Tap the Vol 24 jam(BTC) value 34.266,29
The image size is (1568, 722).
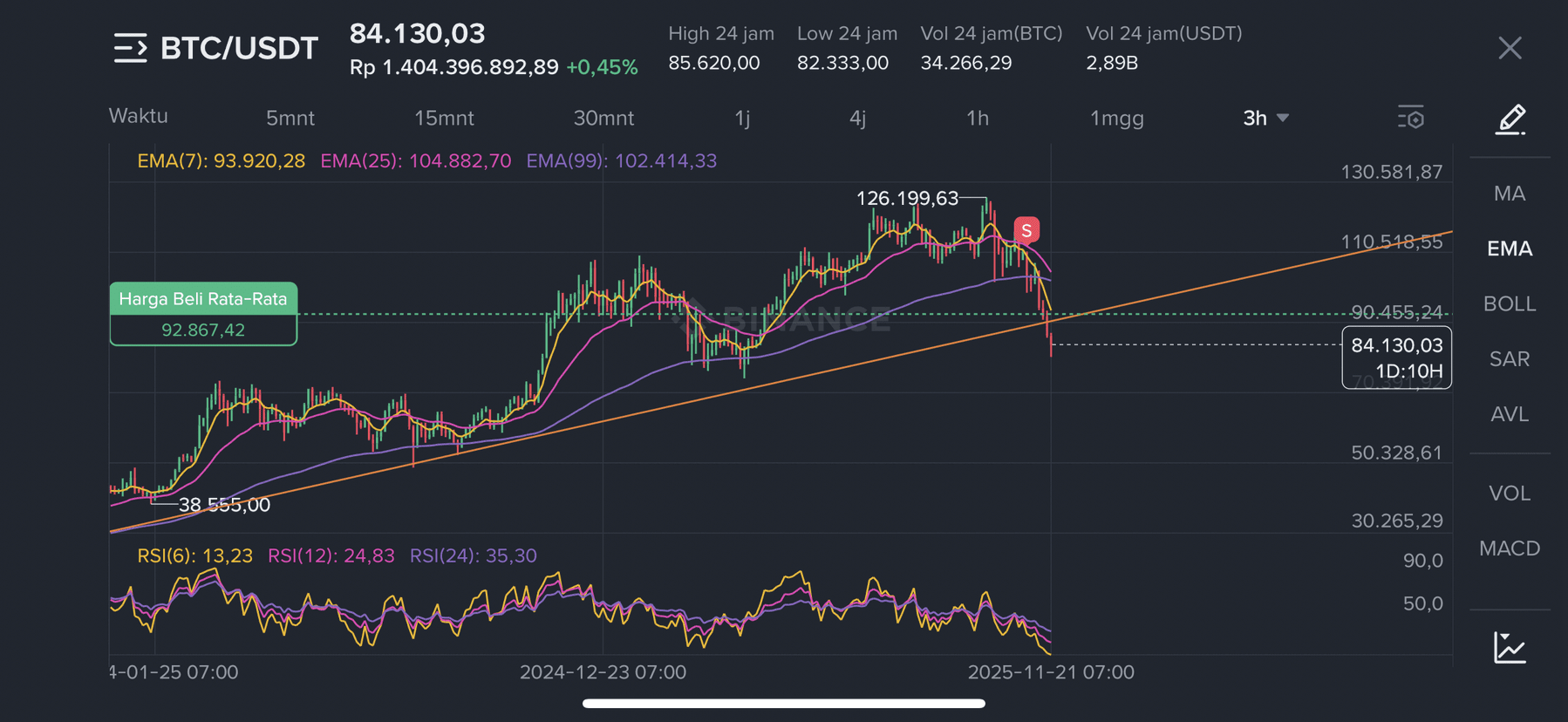click(966, 64)
